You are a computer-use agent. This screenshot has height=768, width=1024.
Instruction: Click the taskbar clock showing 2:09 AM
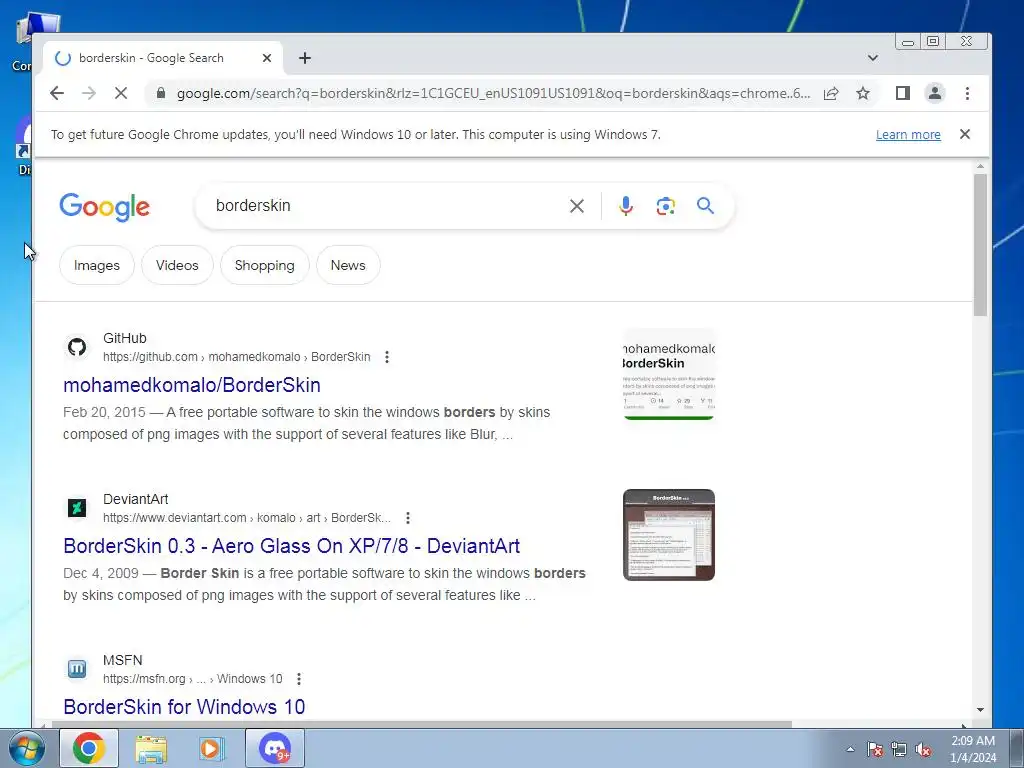973,749
